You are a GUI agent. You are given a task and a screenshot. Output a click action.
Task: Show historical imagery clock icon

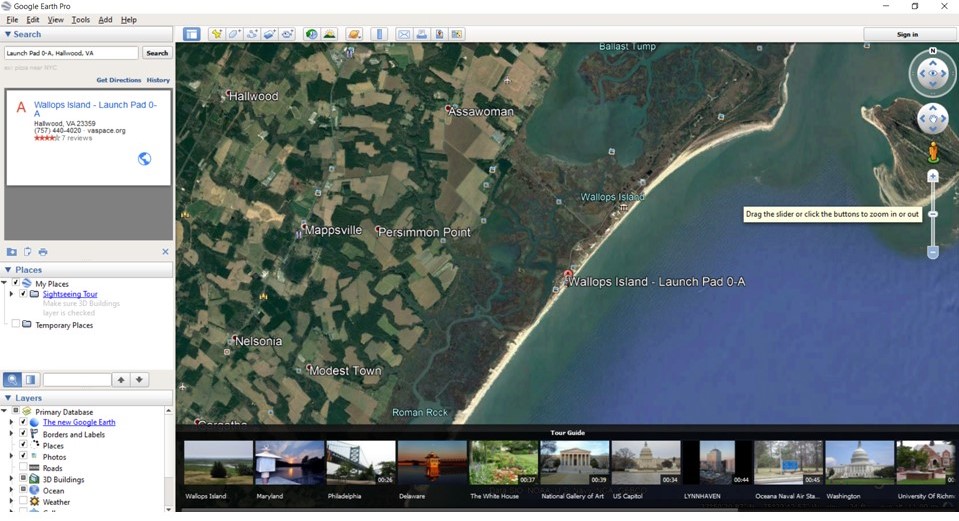click(312, 34)
